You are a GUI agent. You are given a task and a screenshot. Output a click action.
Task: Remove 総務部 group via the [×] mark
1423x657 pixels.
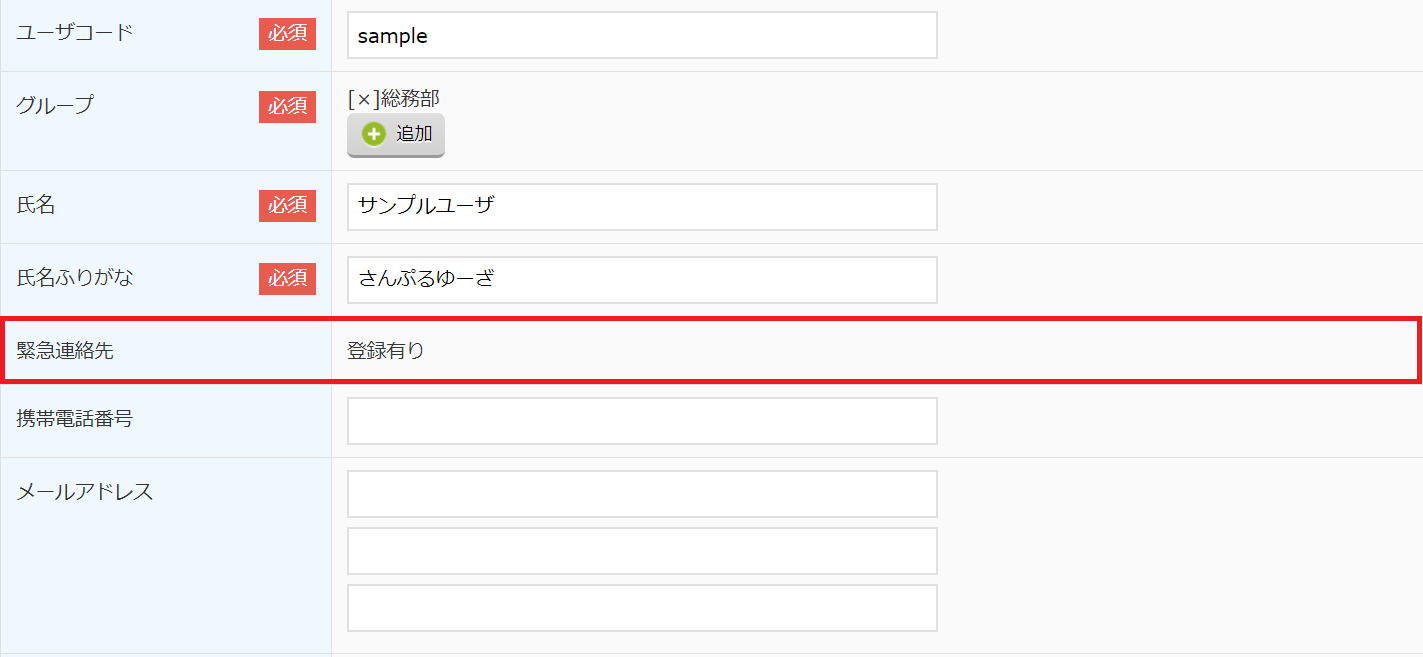[x=364, y=99]
